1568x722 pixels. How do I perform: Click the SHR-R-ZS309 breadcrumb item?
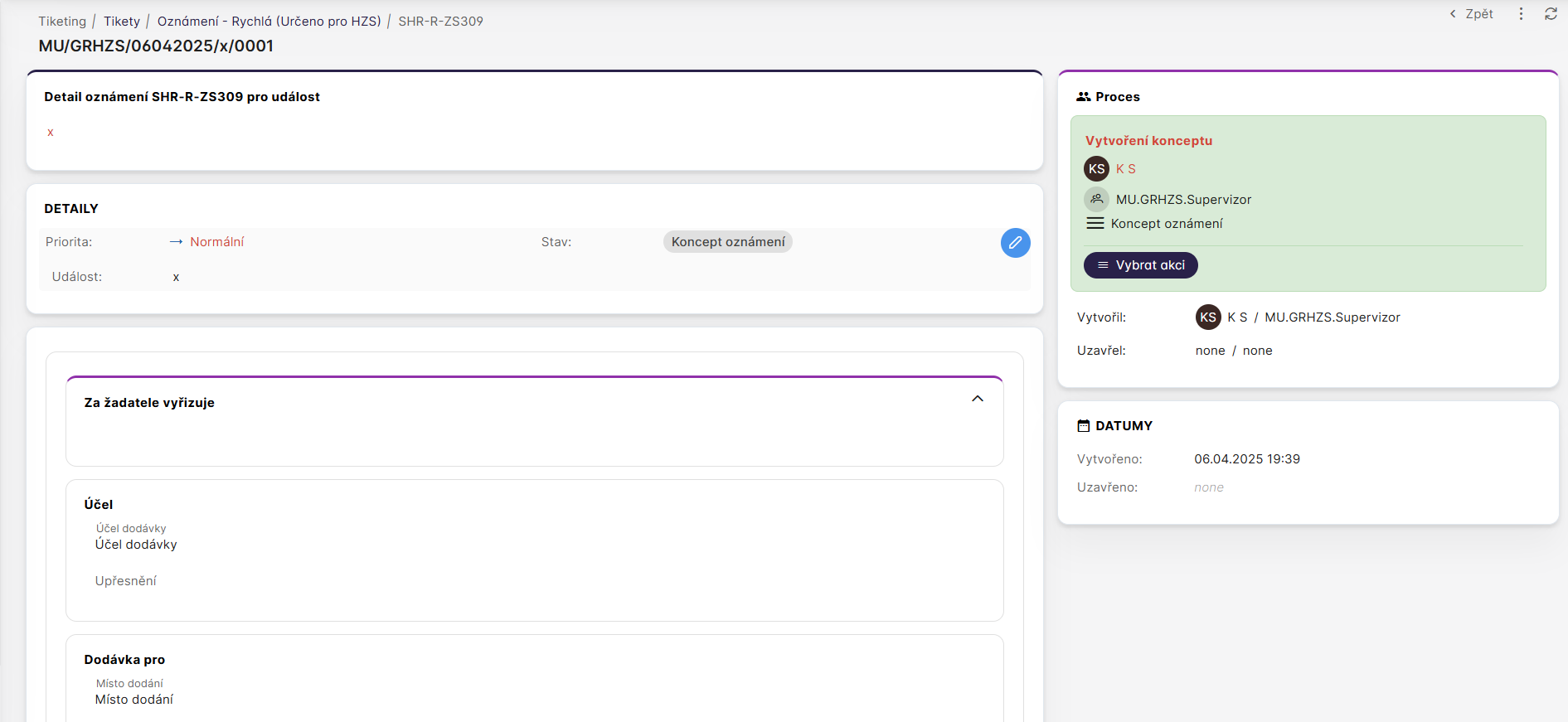440,22
